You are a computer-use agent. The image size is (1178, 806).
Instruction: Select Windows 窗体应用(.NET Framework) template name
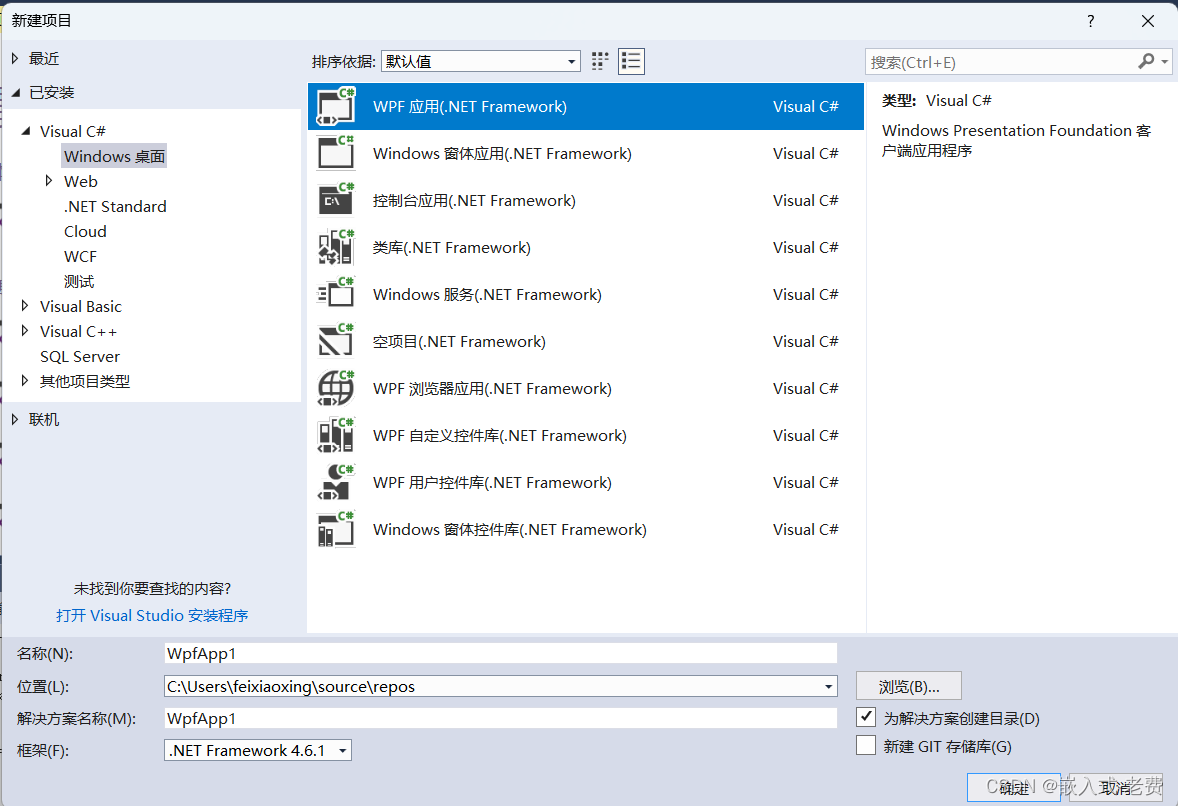point(502,153)
